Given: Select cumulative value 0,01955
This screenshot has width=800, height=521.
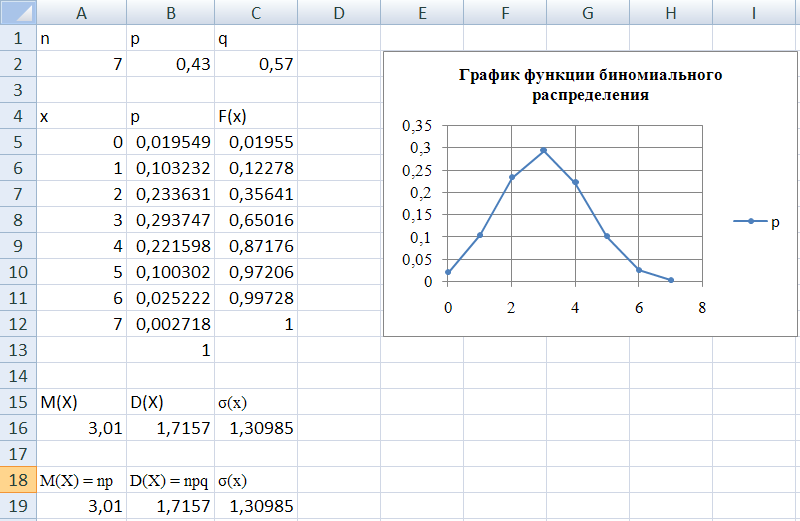Looking at the screenshot, I should pyautogui.click(x=256, y=142).
